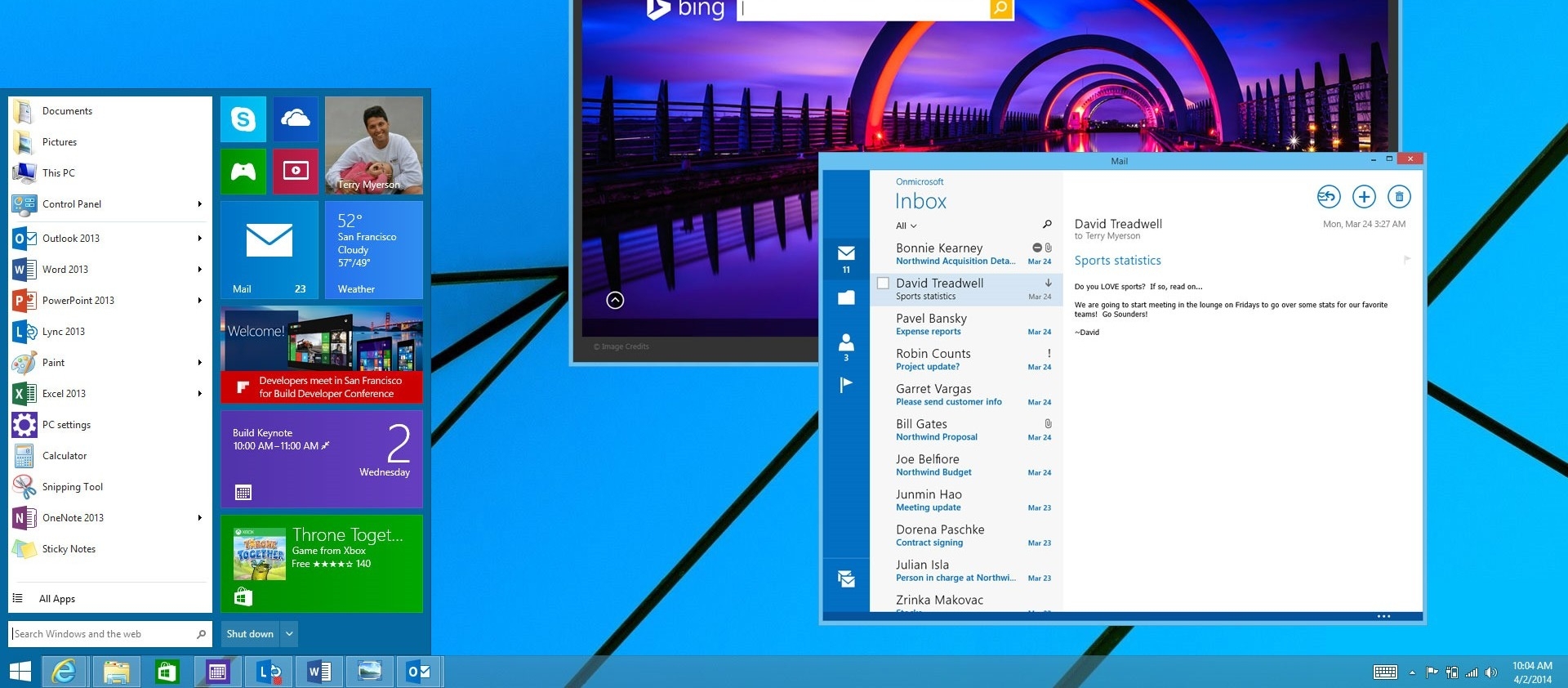Open the People icon in Mail sidebar

846,343
